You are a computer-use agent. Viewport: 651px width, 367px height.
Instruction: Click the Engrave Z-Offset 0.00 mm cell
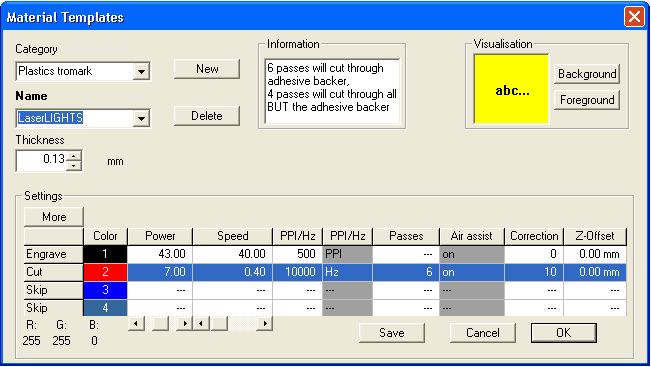pos(595,254)
